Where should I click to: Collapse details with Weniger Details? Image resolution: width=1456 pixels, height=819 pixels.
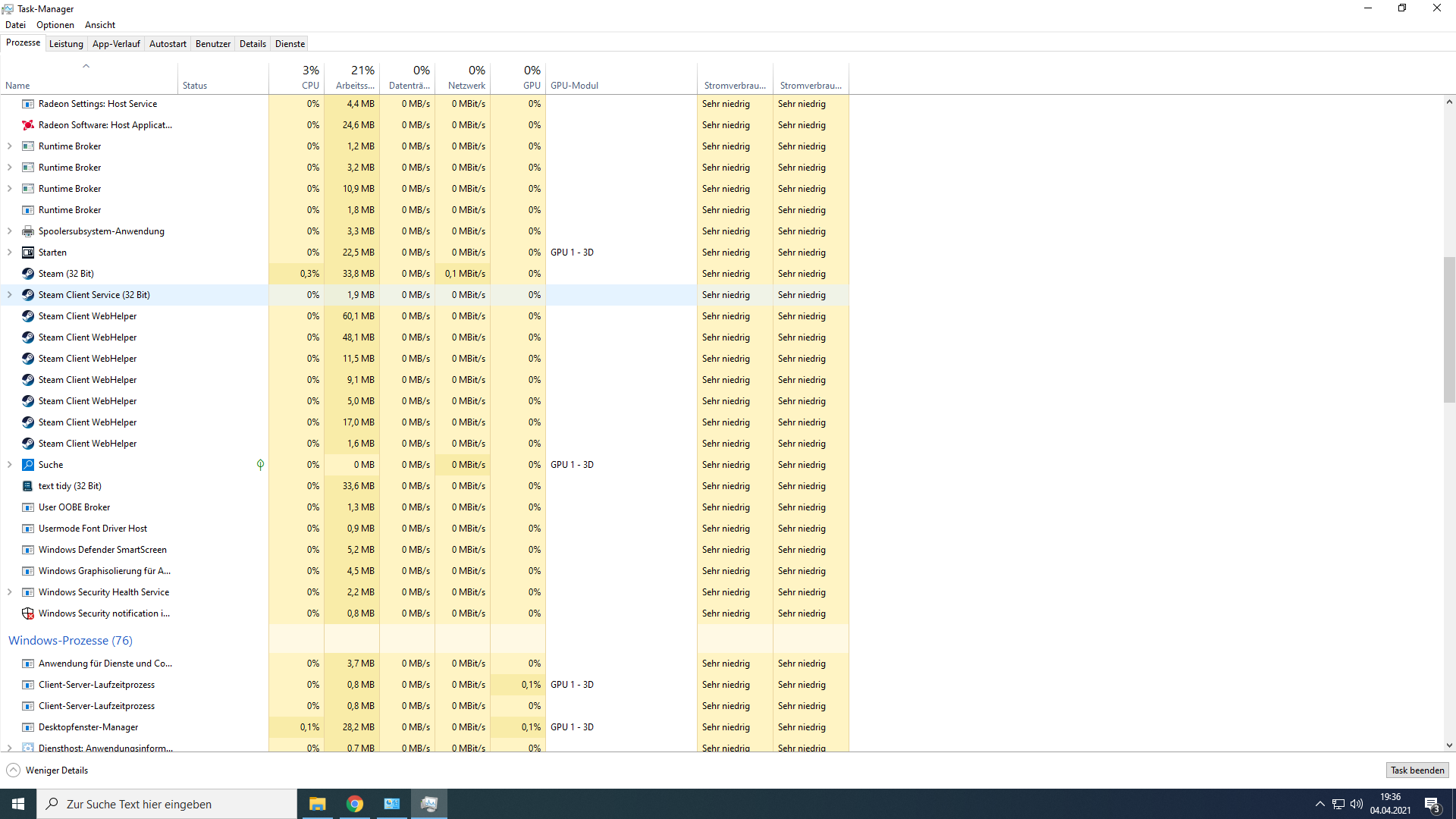tap(46, 770)
